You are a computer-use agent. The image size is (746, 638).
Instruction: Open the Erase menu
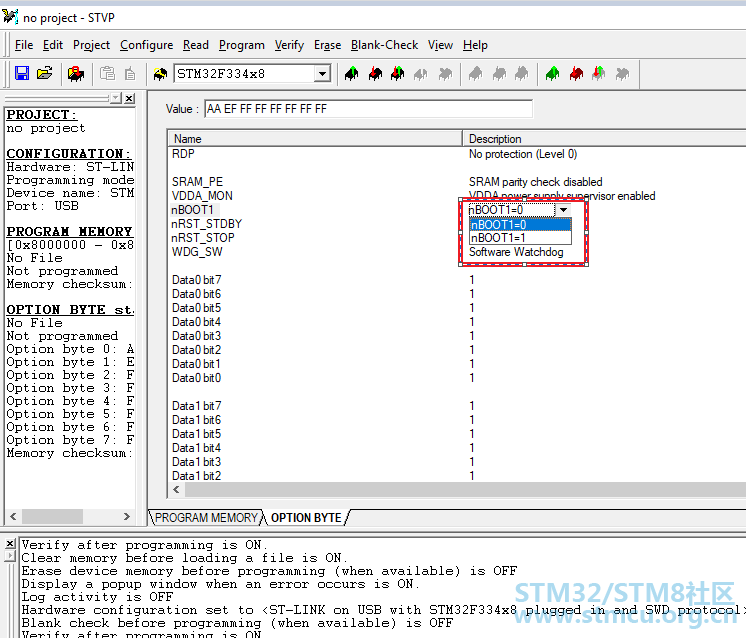point(327,45)
